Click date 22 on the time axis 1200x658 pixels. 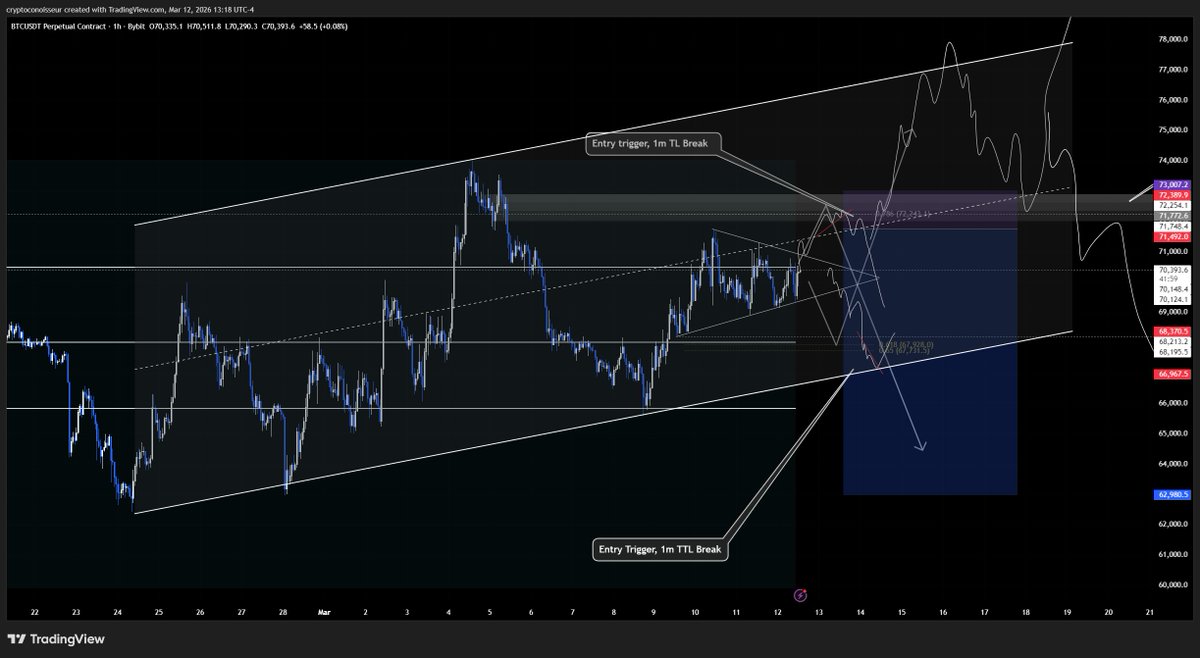click(x=35, y=610)
